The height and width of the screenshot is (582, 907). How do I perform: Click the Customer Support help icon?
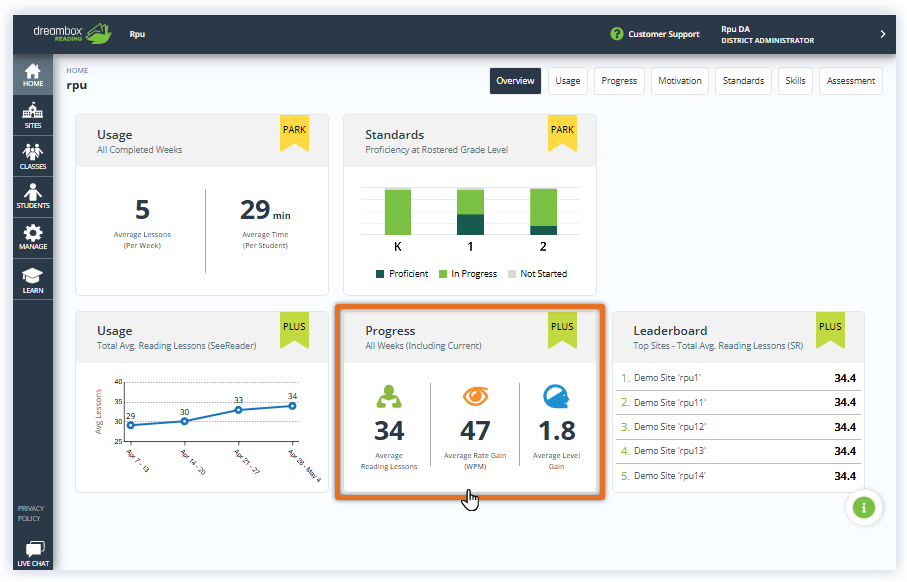(617, 34)
